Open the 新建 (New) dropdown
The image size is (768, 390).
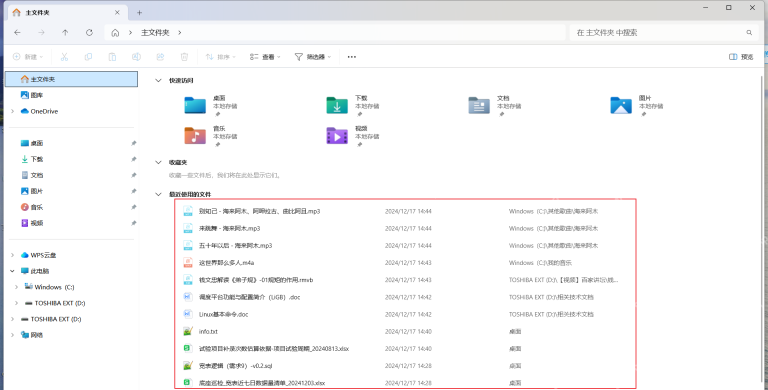28,57
